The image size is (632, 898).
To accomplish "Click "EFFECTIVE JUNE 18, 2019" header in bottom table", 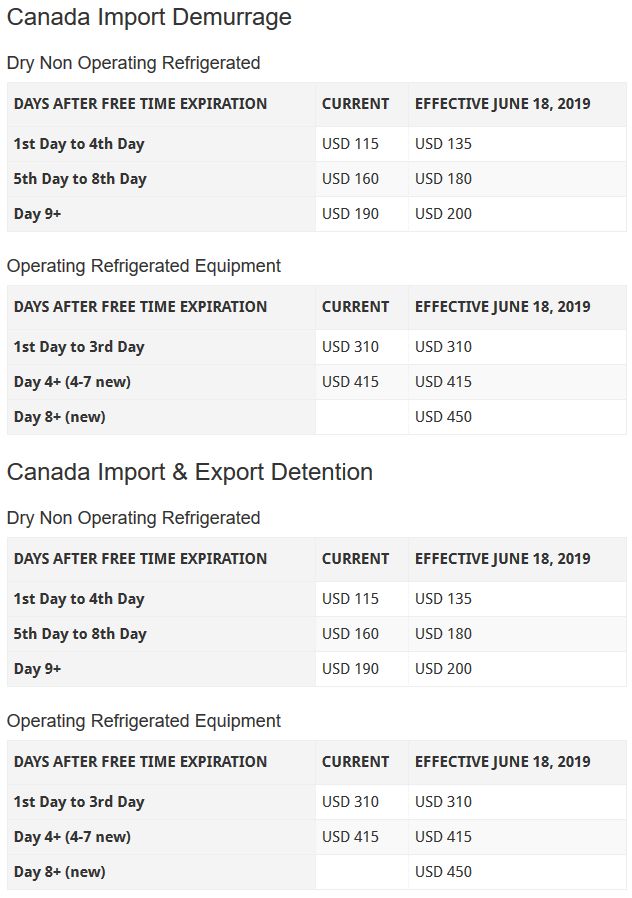I will pos(502,762).
